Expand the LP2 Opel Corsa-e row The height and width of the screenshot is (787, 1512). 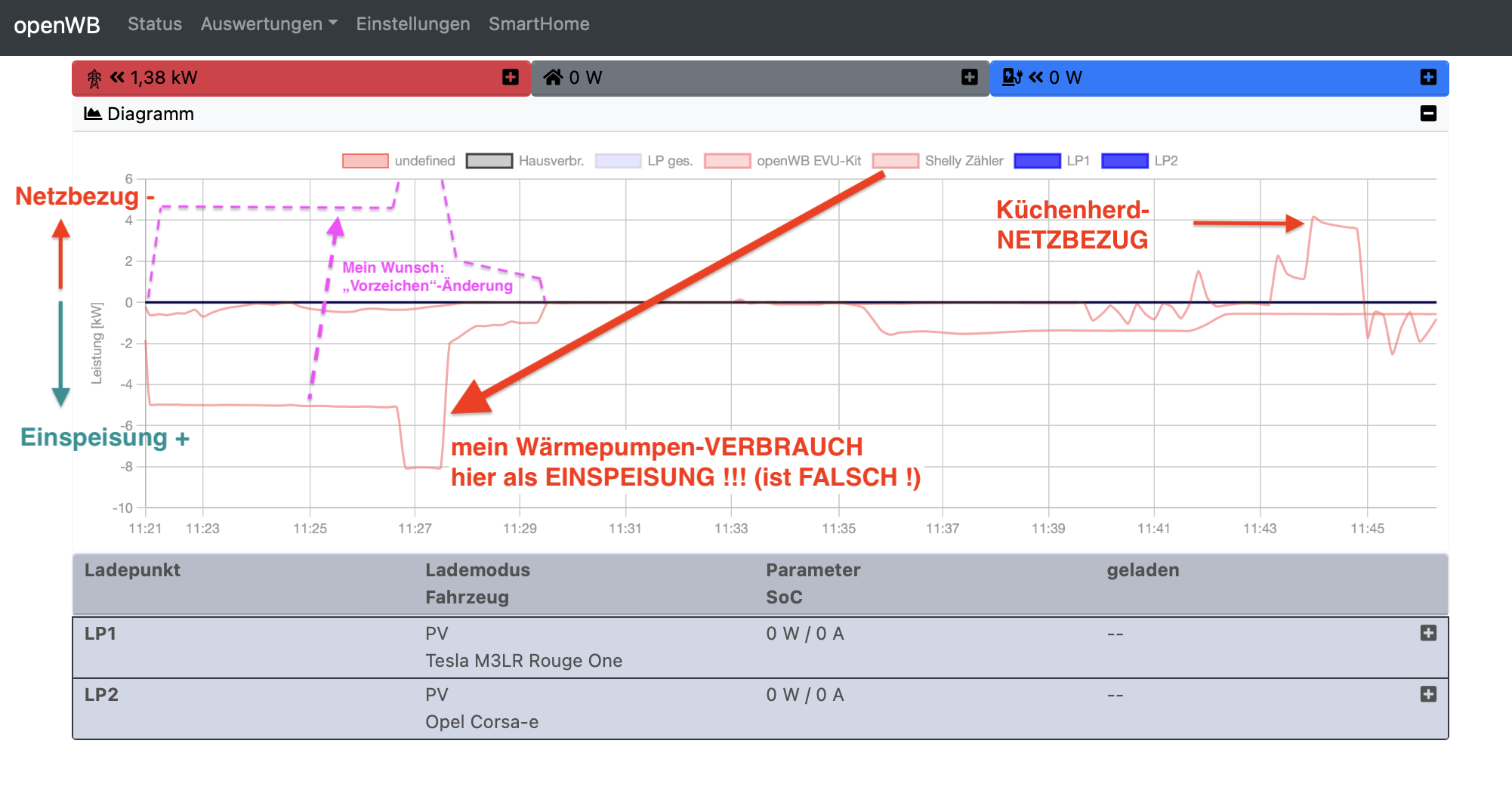click(1427, 694)
